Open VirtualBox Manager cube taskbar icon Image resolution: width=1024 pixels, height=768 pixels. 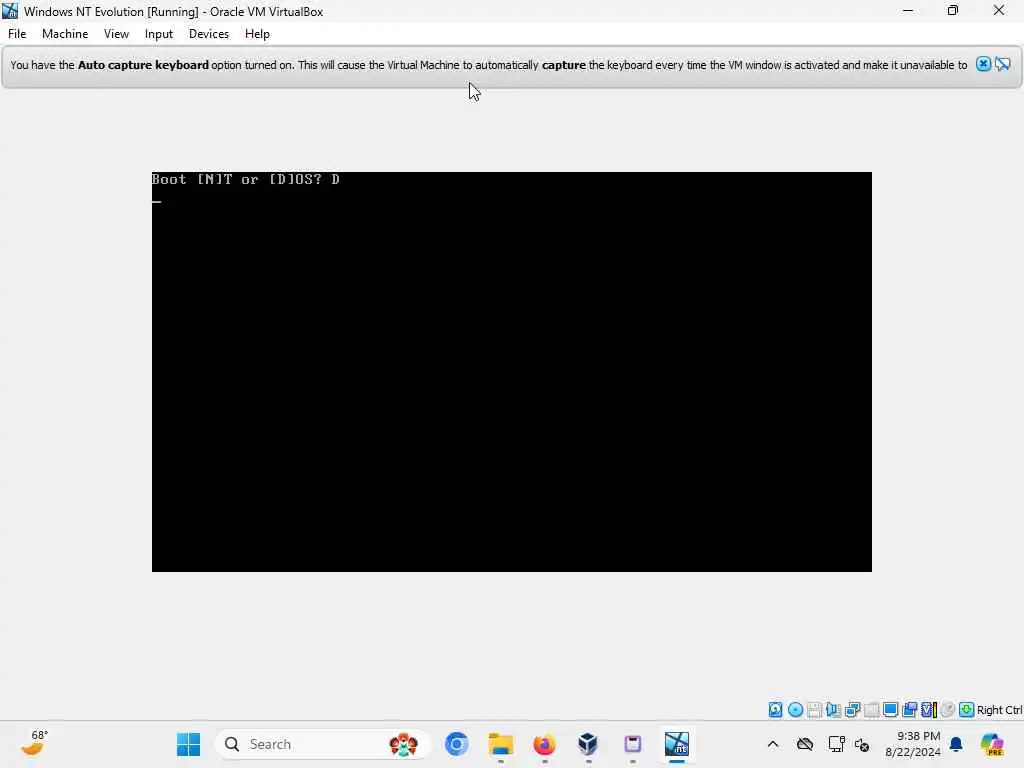[588, 744]
